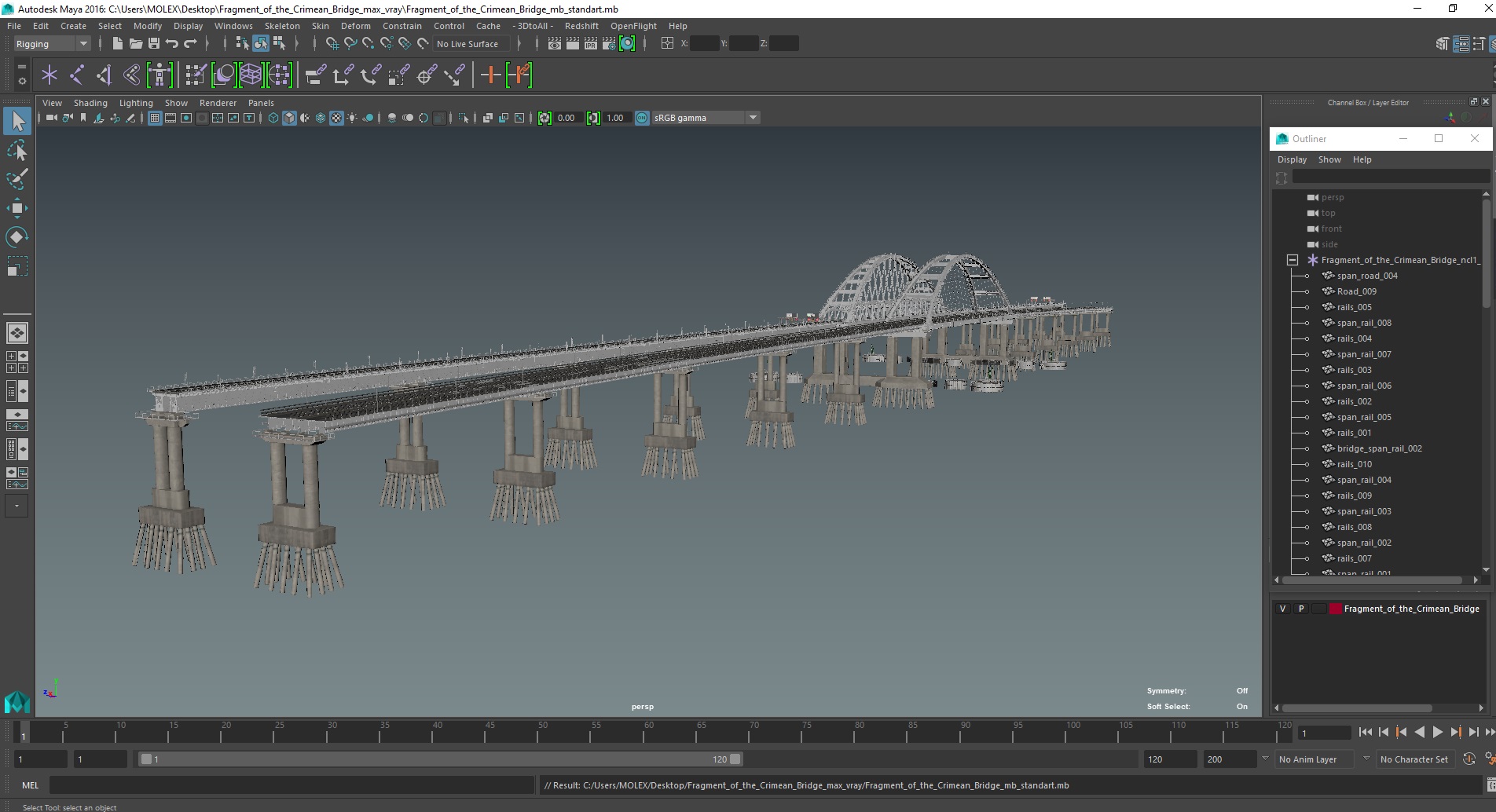The width and height of the screenshot is (1496, 812).
Task: Go to start of playback range
Action: tap(1365, 732)
